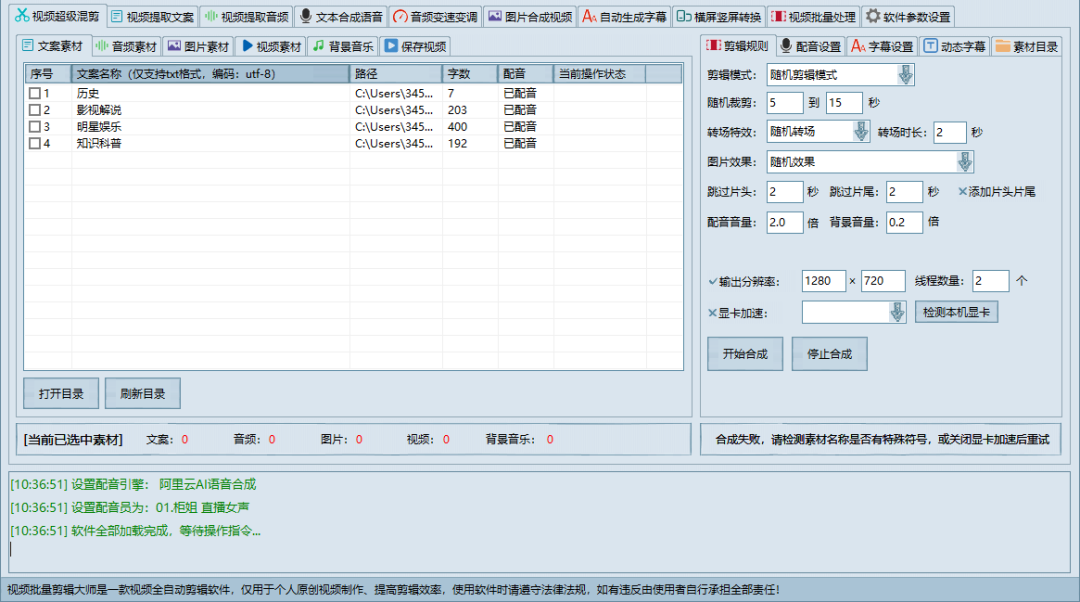The image size is (1080, 602).
Task: Click the play icon for 视频素材
Action: pos(246,46)
